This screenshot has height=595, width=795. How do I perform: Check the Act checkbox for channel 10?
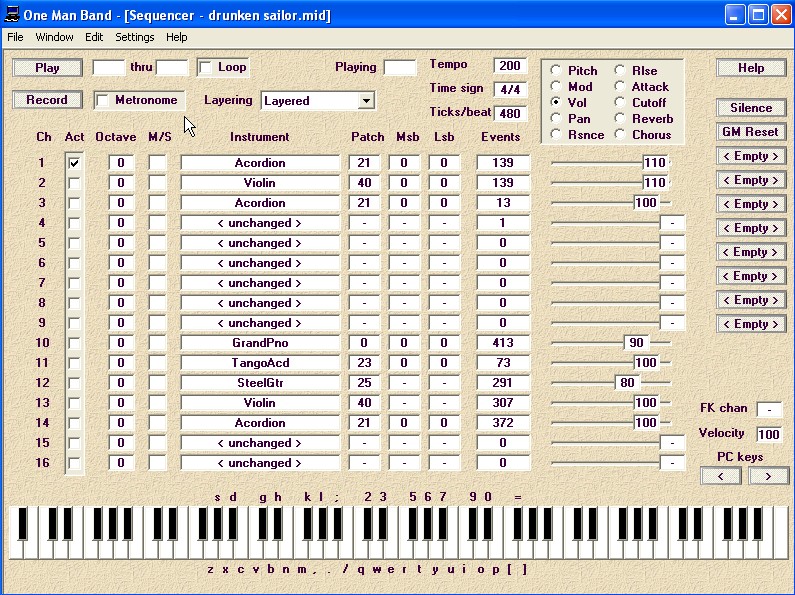pyautogui.click(x=75, y=343)
